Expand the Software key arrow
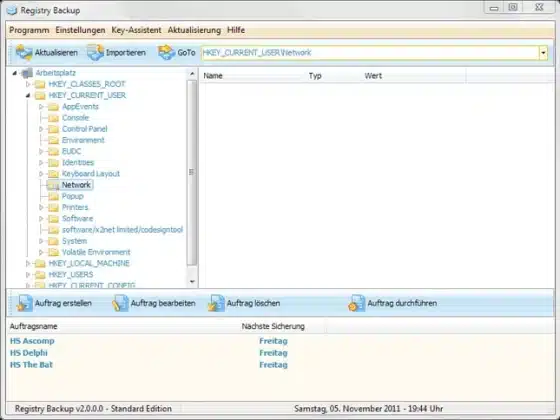 41,219
